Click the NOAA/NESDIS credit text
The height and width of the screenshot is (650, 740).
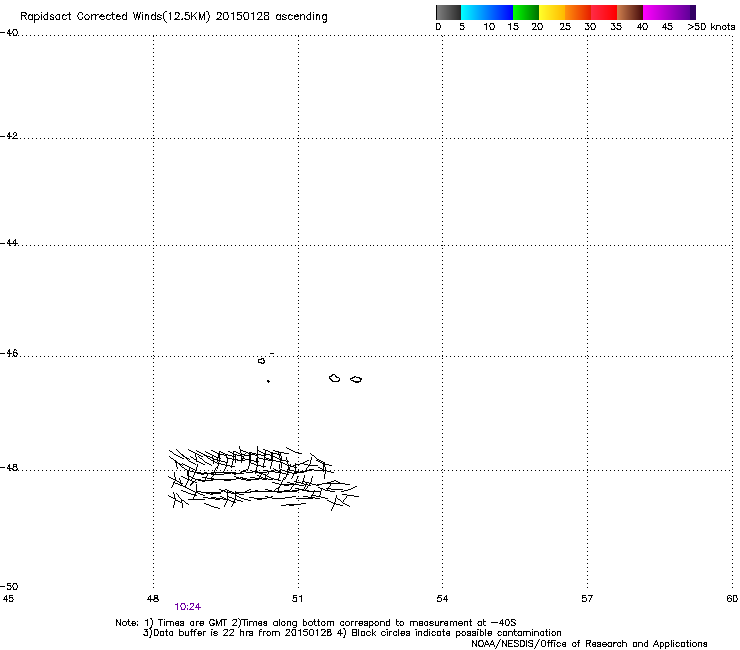pyautogui.click(x=589, y=644)
